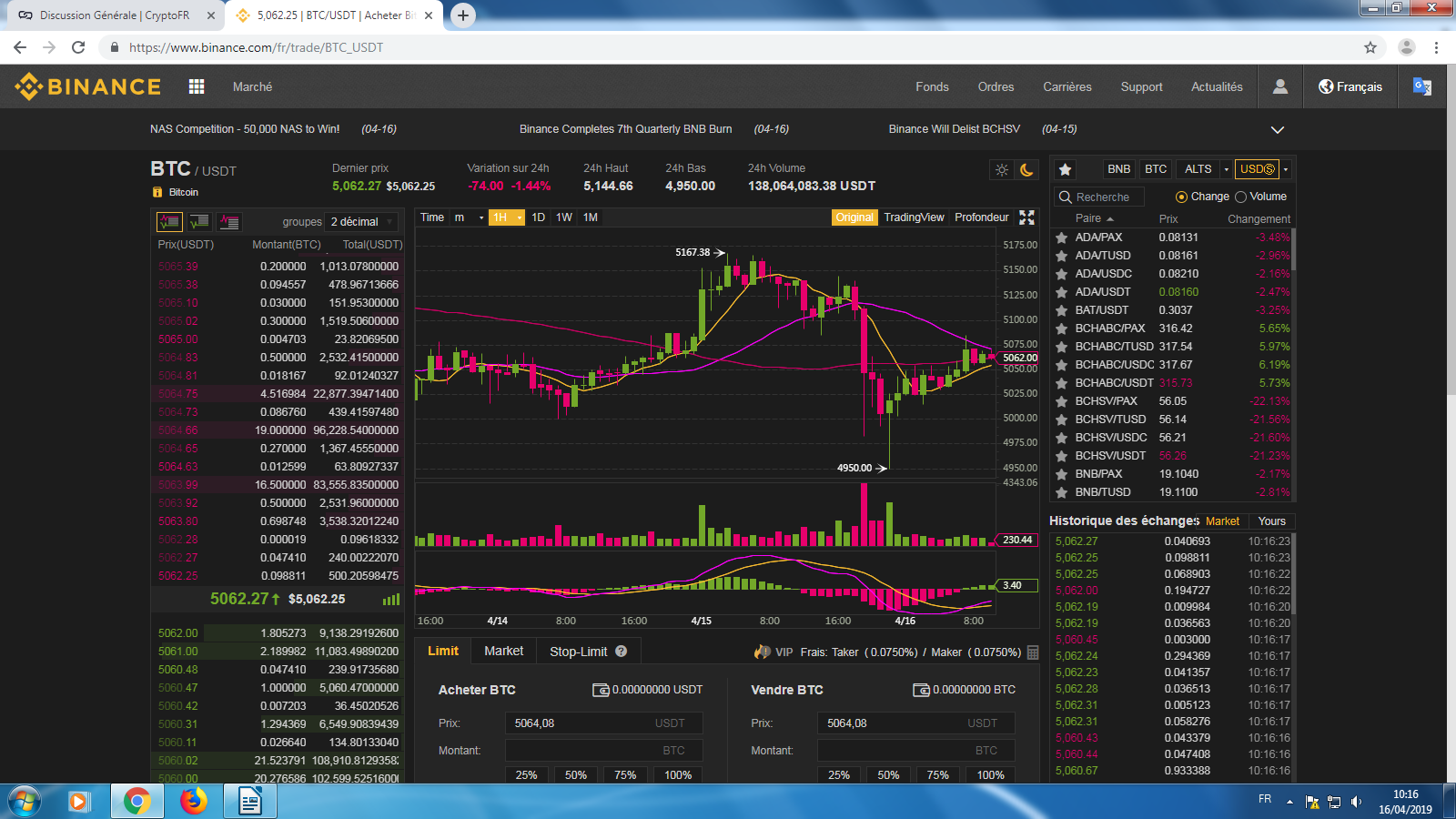This screenshot has height=819, width=1456.
Task: Expand the announcements chevron
Action: (1278, 130)
